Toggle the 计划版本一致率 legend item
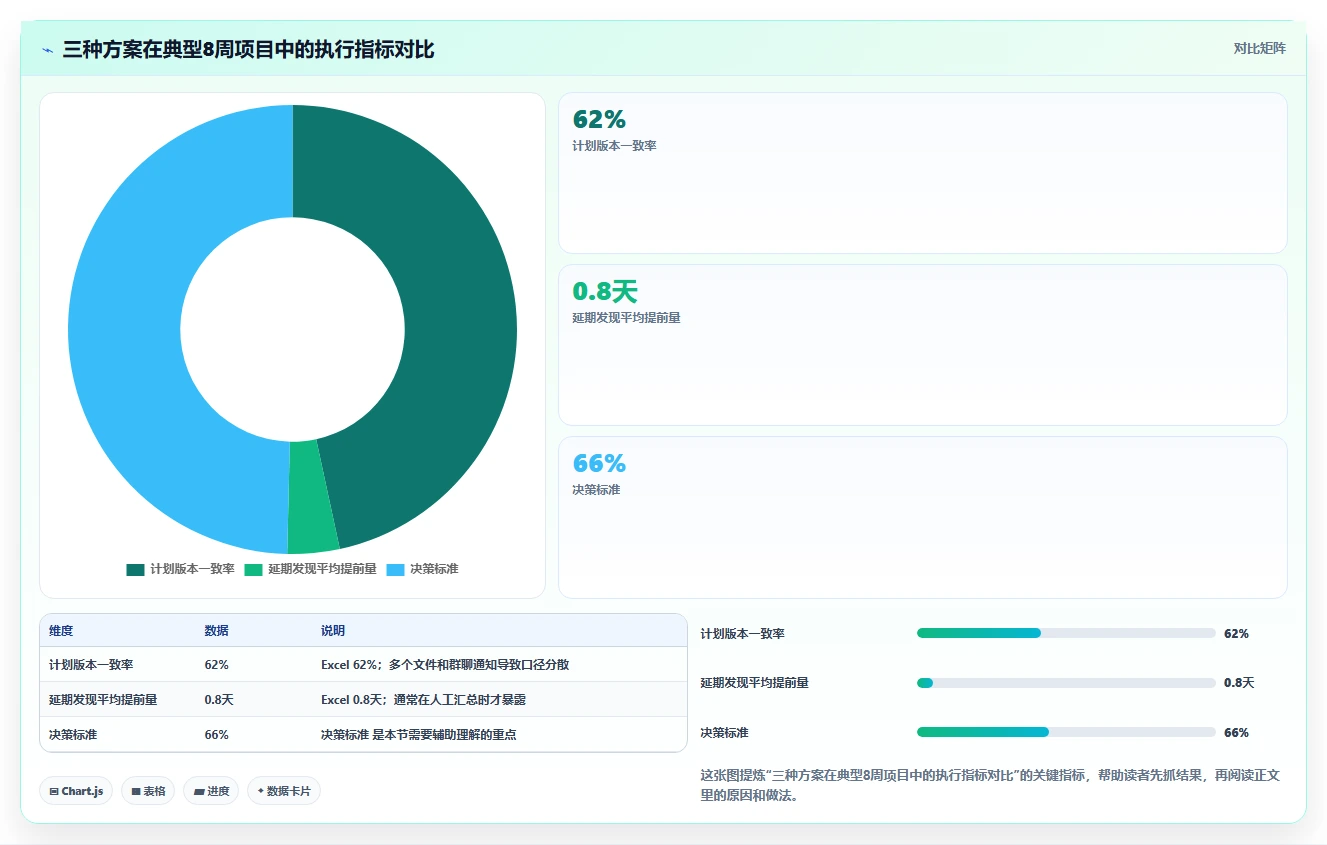The height and width of the screenshot is (845, 1327). [x=180, y=569]
